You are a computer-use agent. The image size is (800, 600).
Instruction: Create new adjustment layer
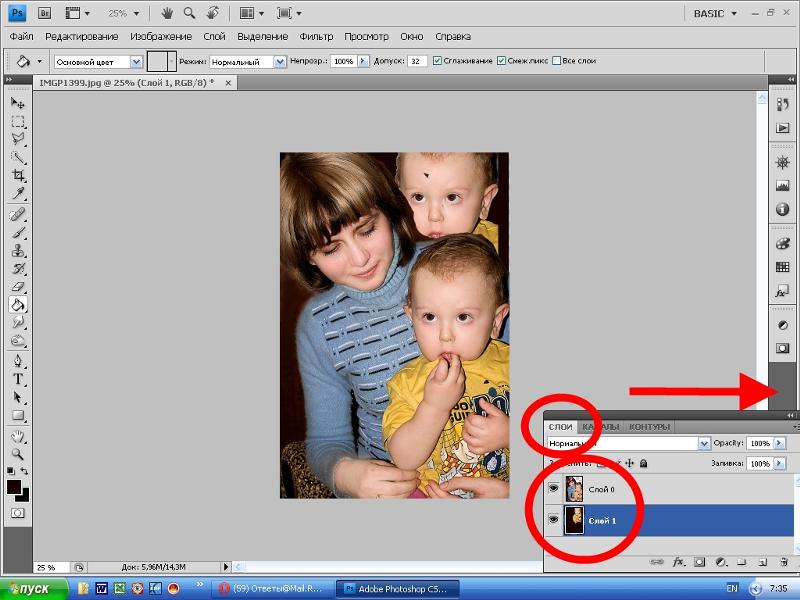pyautogui.click(x=720, y=562)
